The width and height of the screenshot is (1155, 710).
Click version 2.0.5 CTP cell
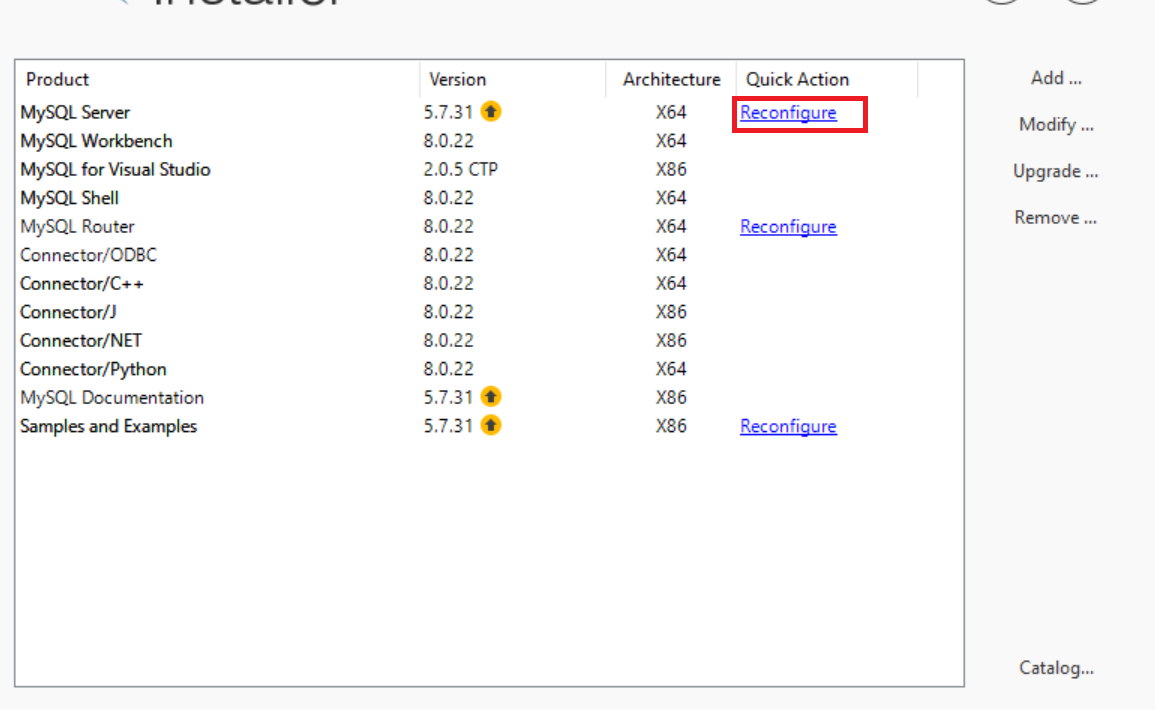tap(460, 169)
